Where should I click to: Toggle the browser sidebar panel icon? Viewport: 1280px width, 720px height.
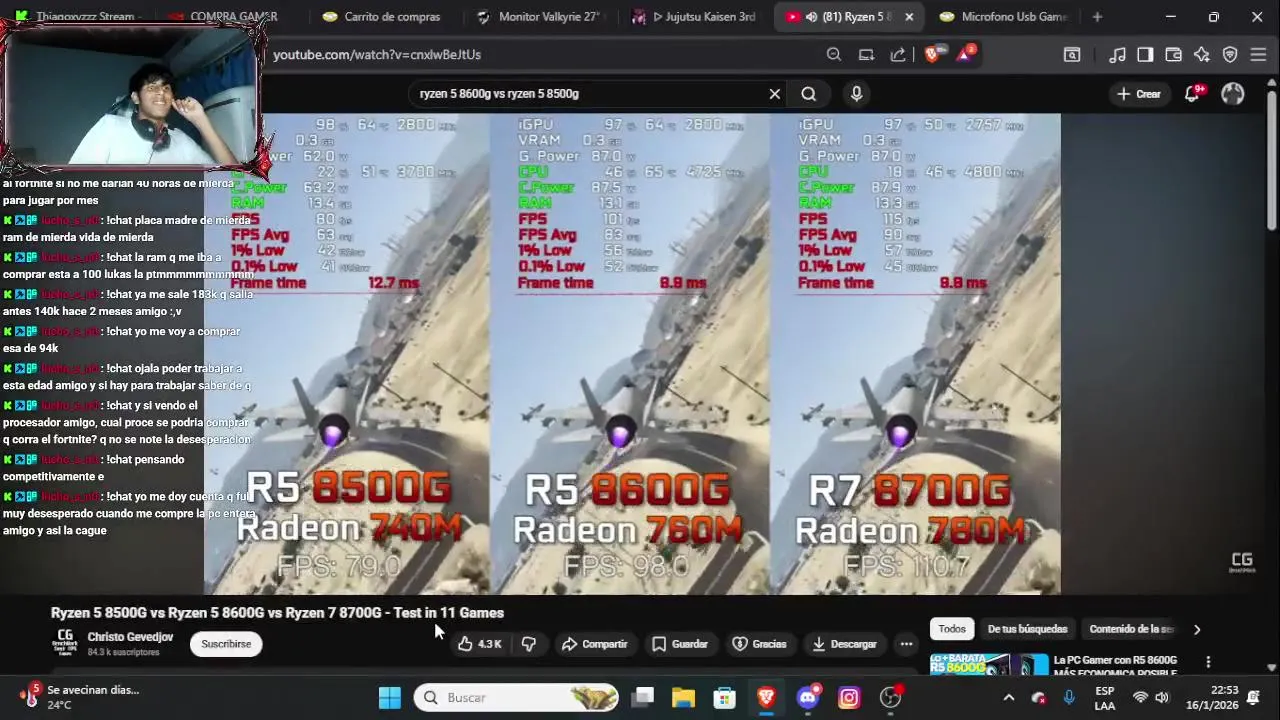[1146, 55]
